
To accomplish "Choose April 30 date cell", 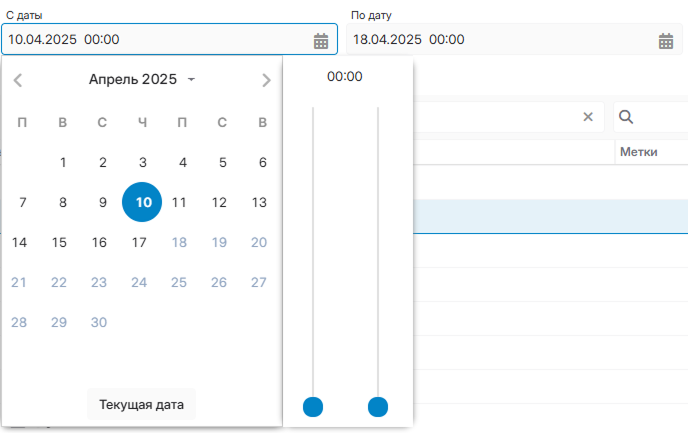I will 99,322.
